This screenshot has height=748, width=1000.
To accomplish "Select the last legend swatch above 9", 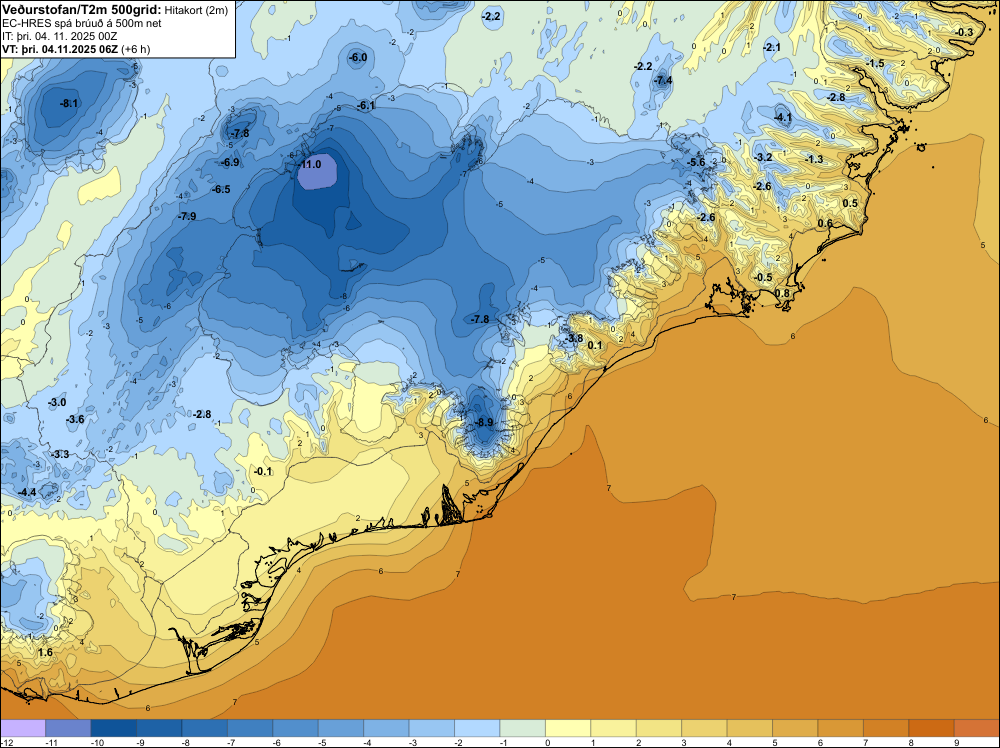I will [976, 728].
